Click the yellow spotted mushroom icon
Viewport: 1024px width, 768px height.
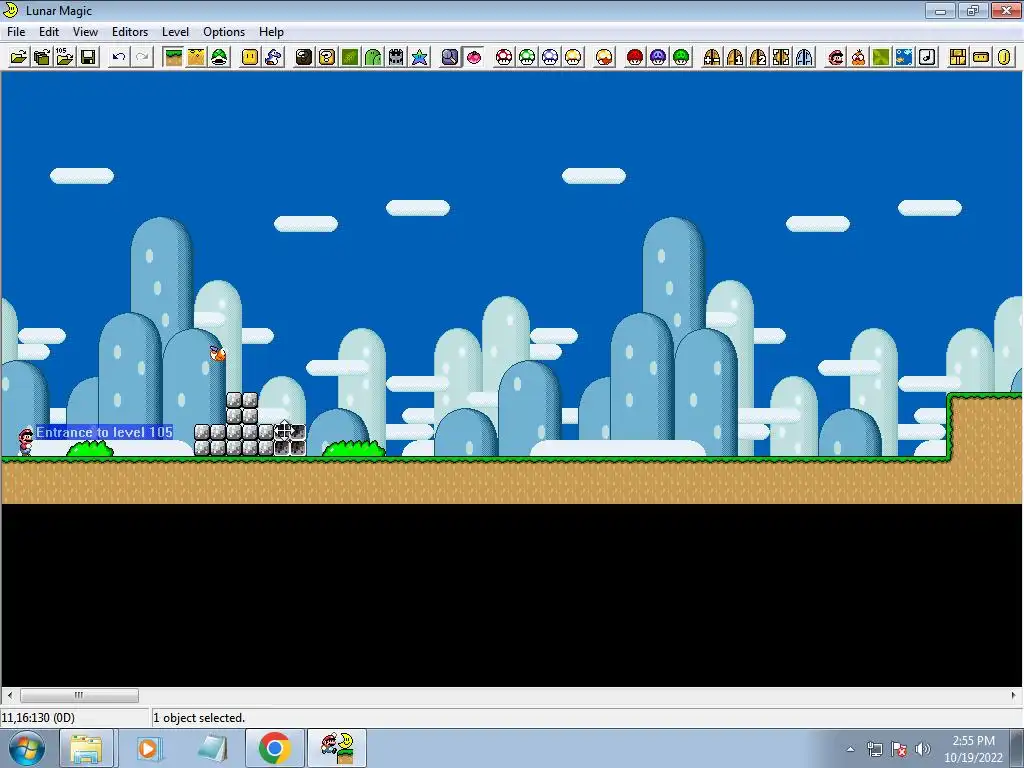(573, 57)
